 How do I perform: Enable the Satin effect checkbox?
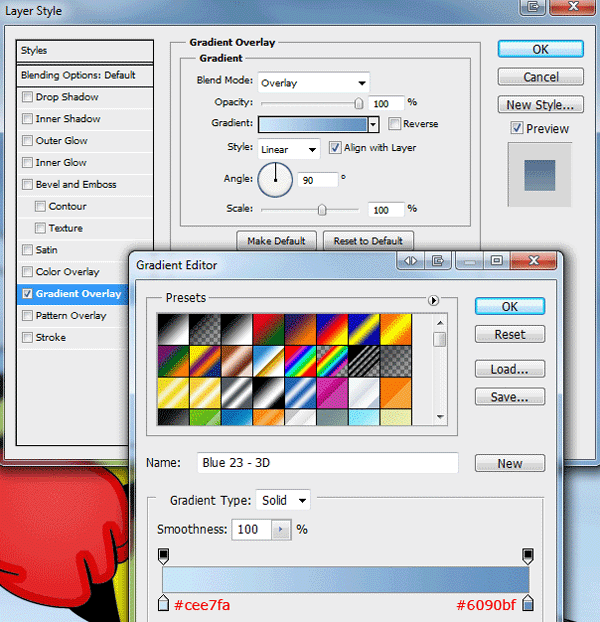coord(27,250)
